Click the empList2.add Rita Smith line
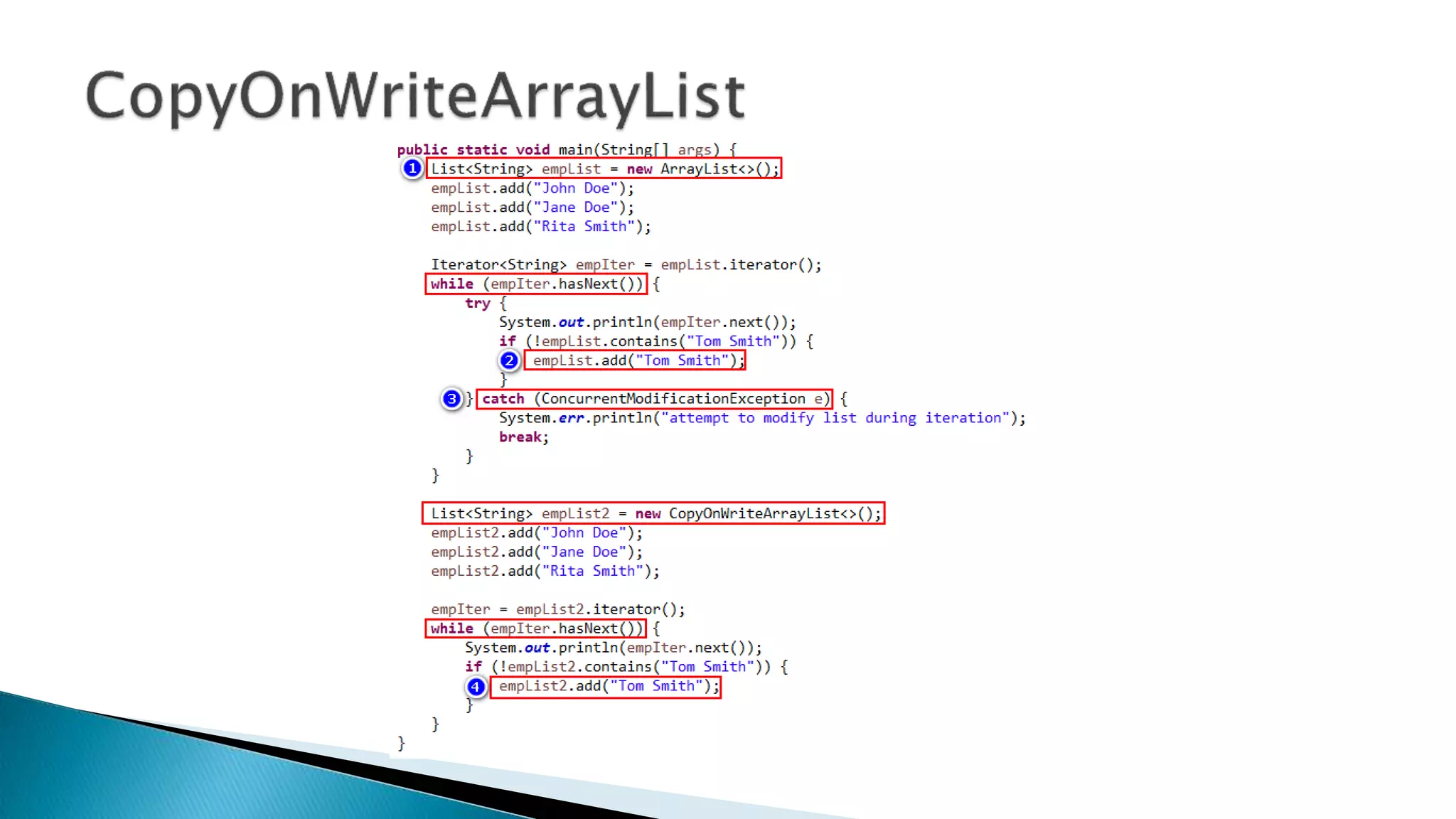The height and width of the screenshot is (819, 1456). click(545, 571)
